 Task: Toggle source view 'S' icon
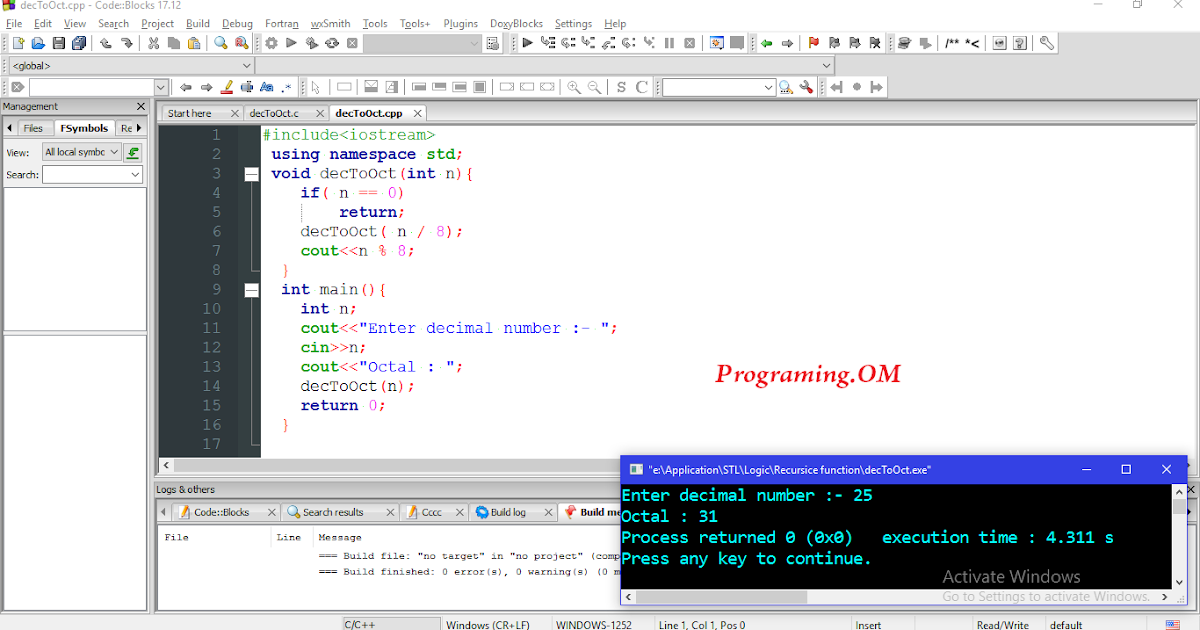pos(621,87)
